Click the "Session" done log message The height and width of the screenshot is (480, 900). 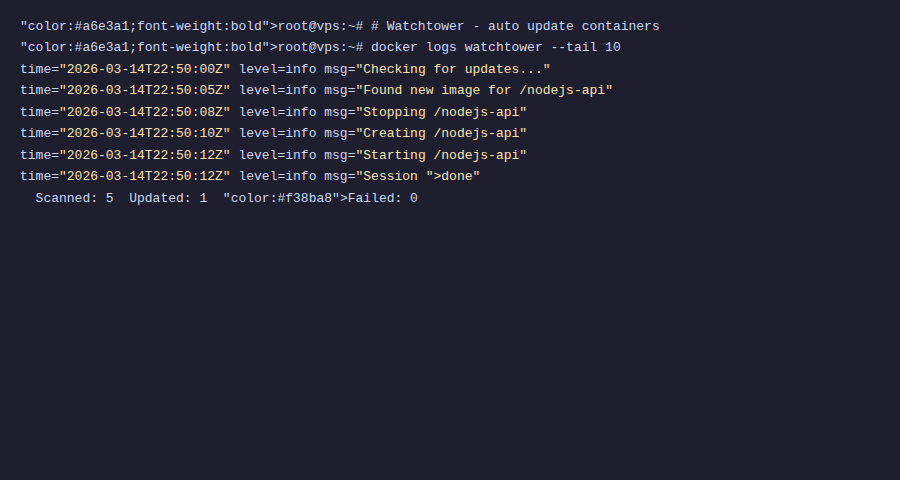419,176
